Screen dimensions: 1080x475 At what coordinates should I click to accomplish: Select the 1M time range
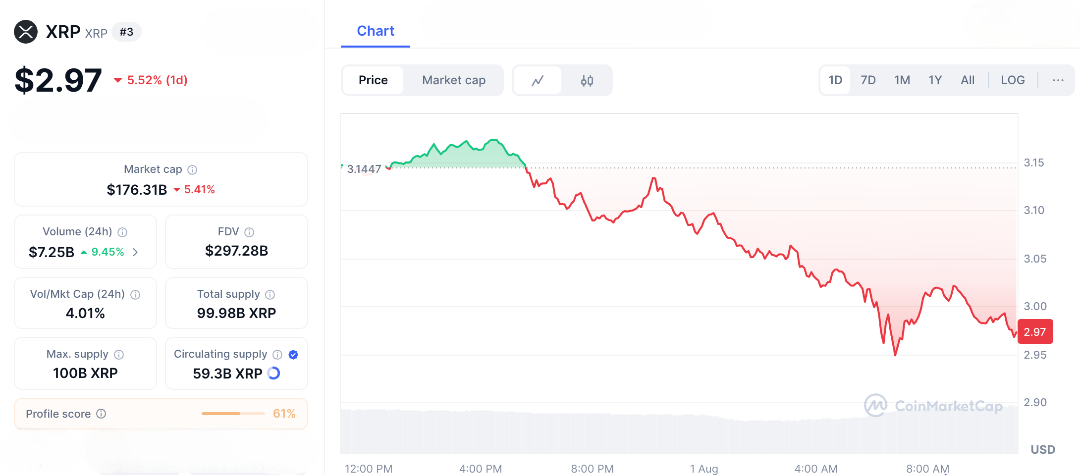902,80
